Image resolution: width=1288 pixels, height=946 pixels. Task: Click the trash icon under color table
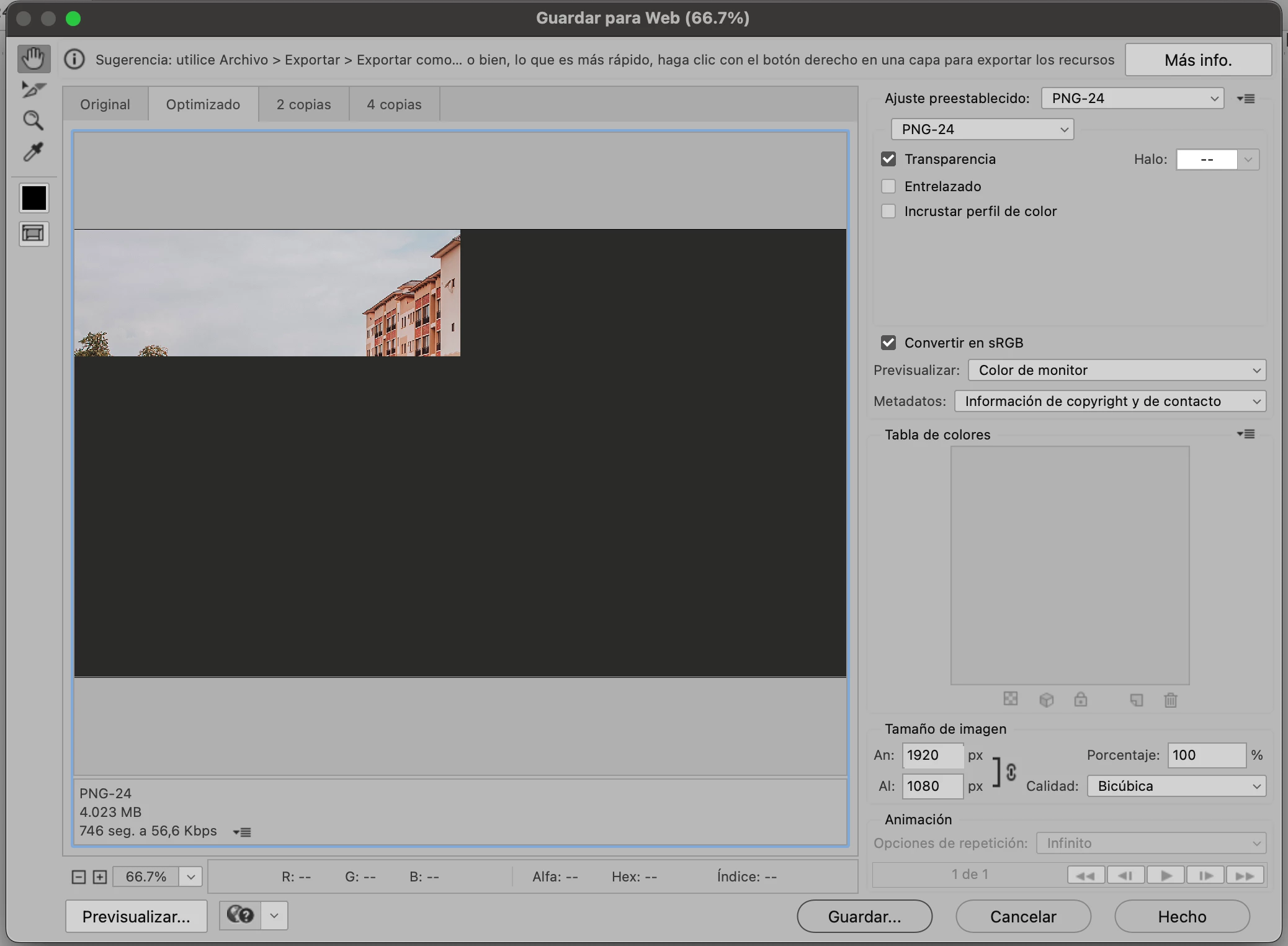(1170, 700)
